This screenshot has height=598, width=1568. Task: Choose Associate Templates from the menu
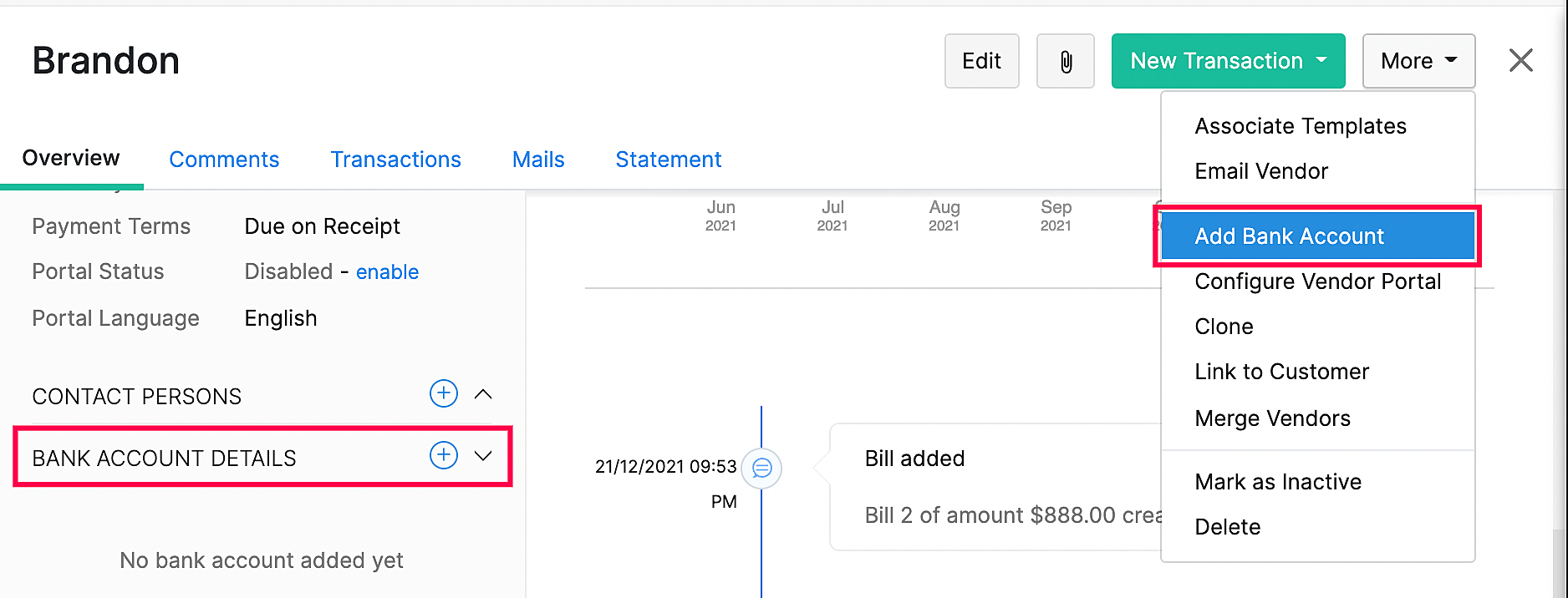point(1300,126)
